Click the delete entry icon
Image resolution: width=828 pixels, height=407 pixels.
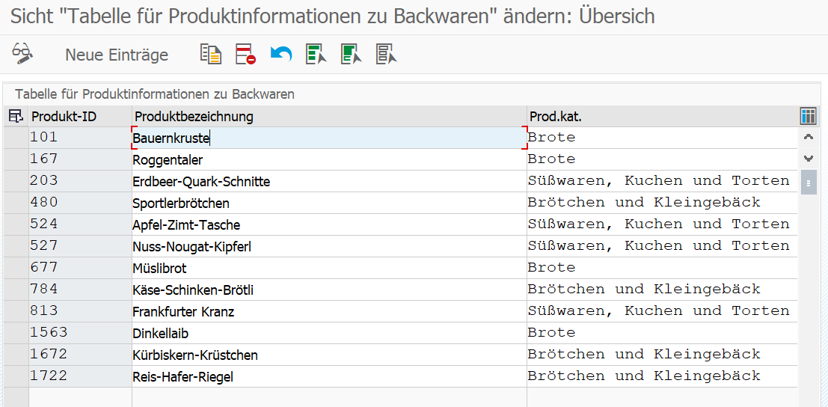point(246,54)
